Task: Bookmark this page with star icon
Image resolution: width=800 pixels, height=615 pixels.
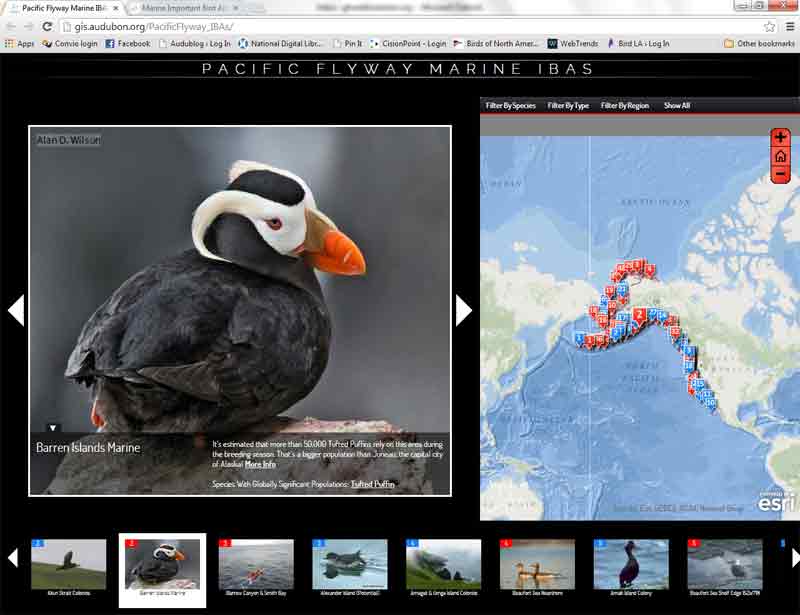Action: (x=769, y=26)
